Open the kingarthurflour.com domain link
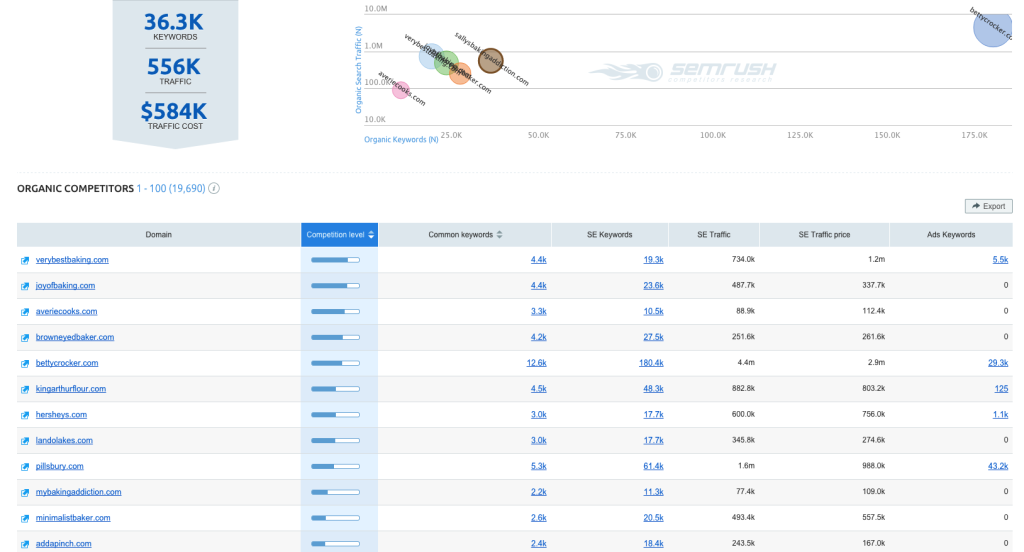1024x552 pixels. (x=71, y=389)
